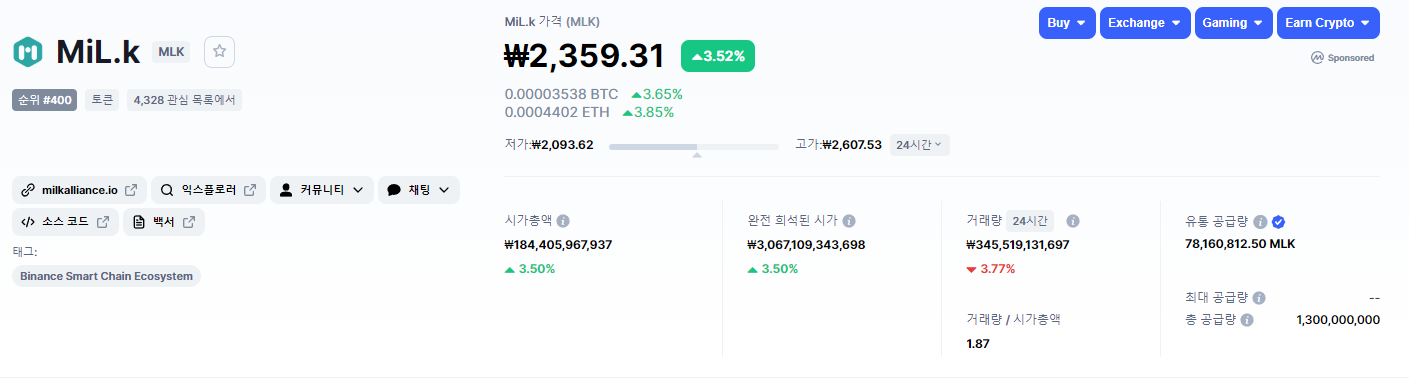Click the 토큰 token badge

point(102,100)
